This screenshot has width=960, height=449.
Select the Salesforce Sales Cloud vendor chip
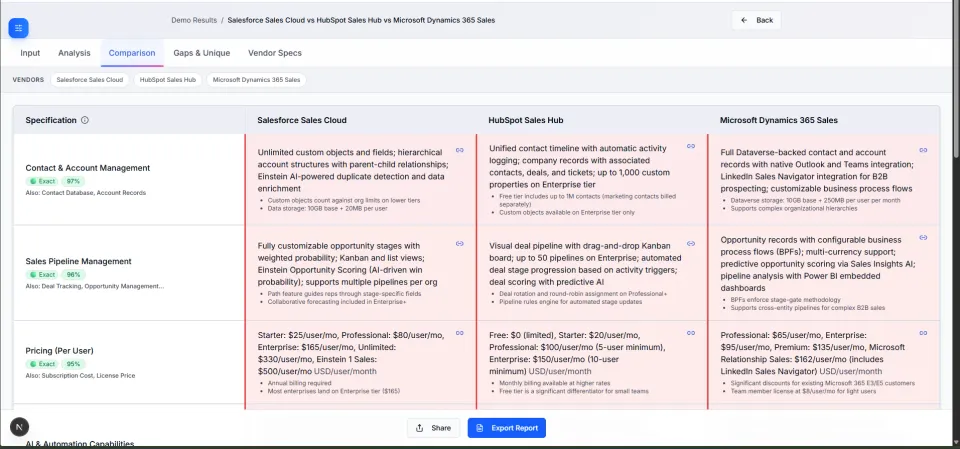[89, 80]
